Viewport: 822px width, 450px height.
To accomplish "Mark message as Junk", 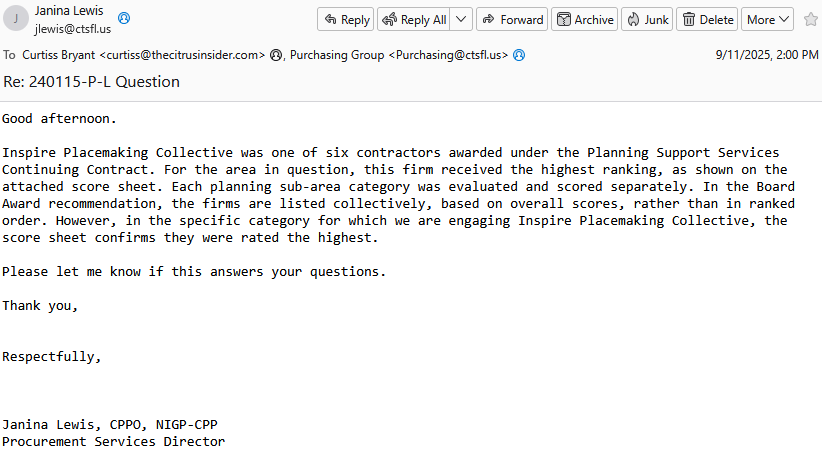I will click(647, 19).
